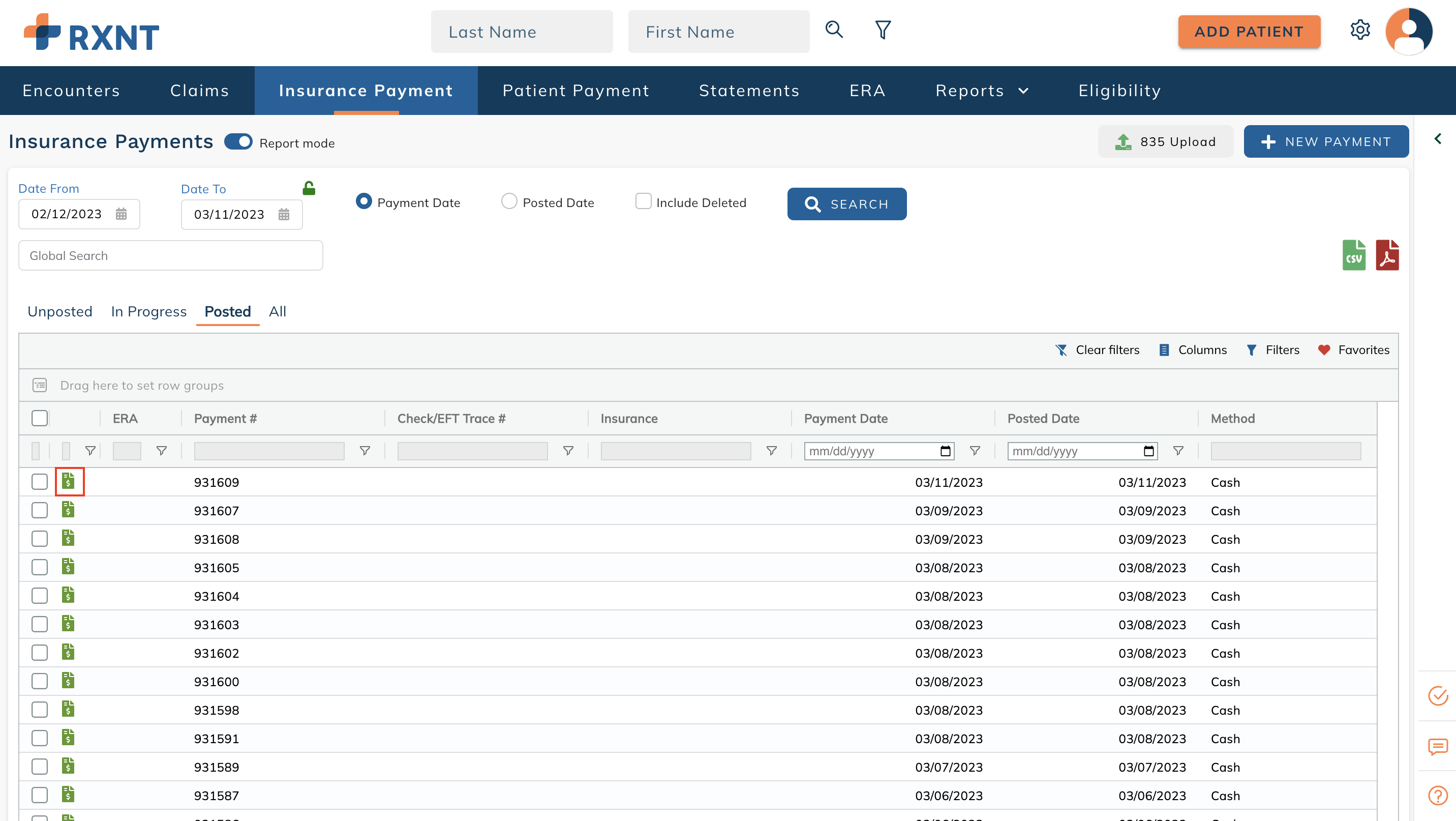Switch to the All tab
The height and width of the screenshot is (821, 1456).
[278, 311]
